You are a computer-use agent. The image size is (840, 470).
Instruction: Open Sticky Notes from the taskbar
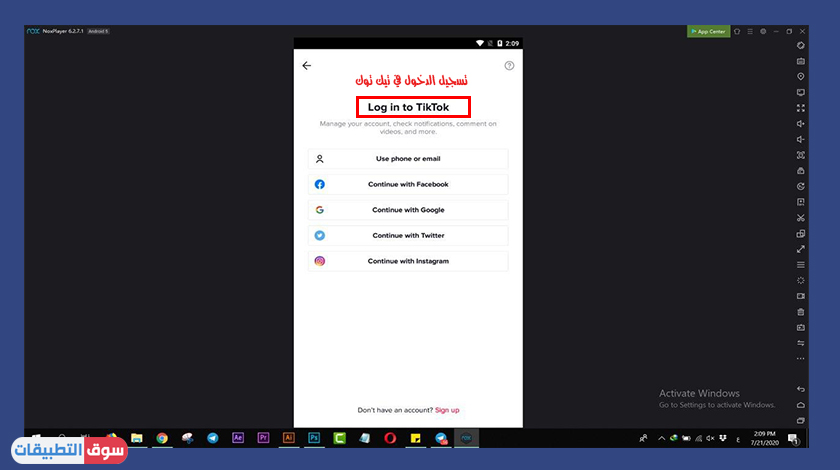(x=415, y=438)
